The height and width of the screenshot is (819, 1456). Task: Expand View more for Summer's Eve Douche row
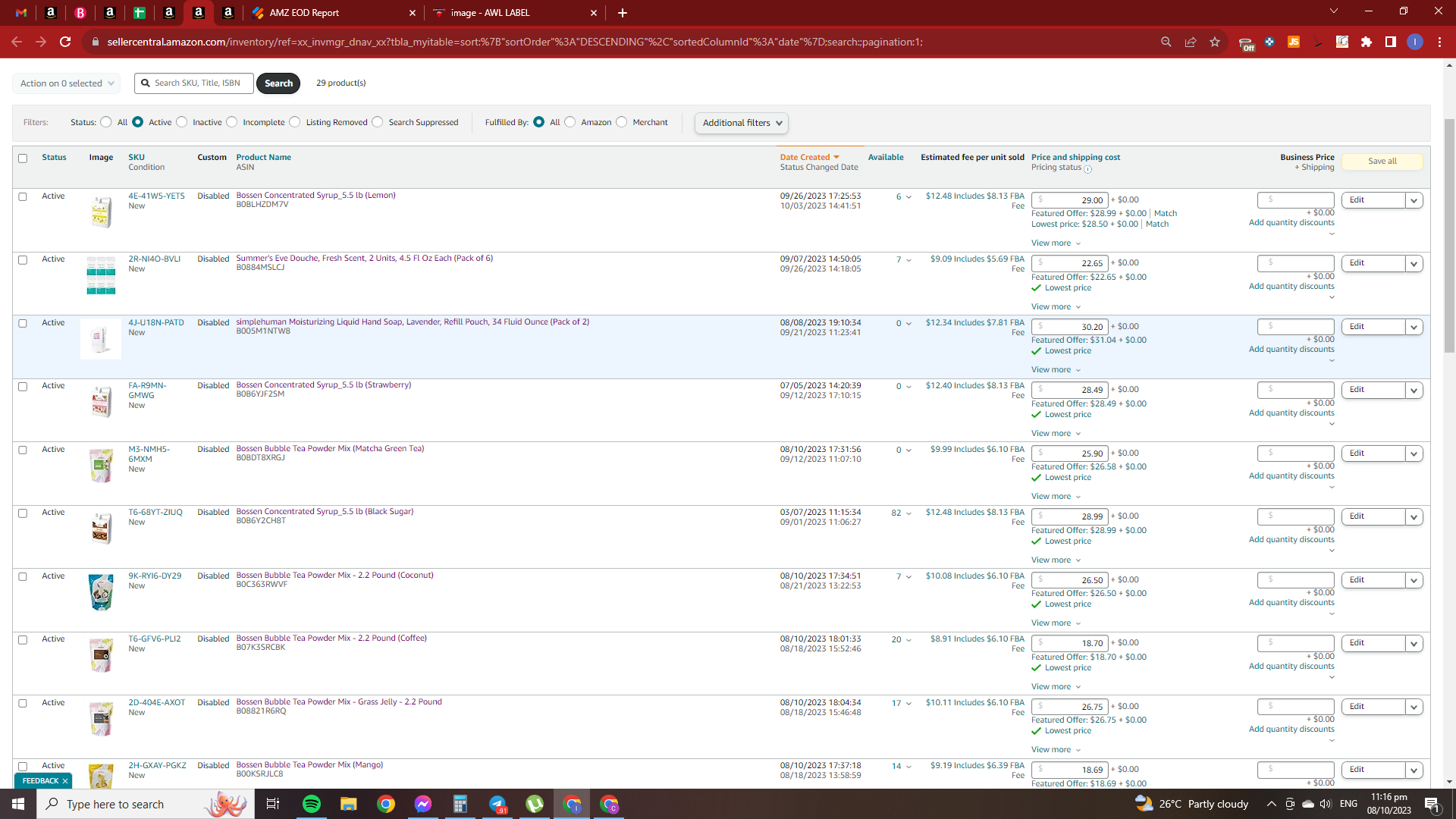1056,307
